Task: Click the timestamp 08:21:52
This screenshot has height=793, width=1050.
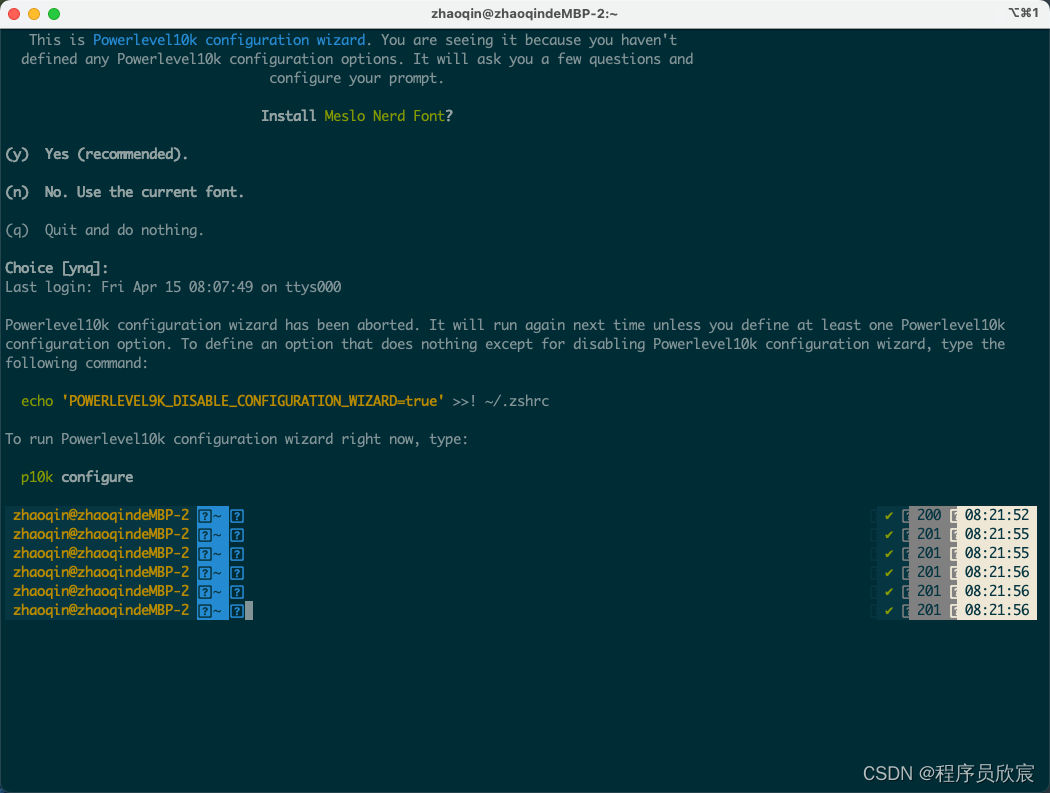Action: pyautogui.click(x=996, y=515)
